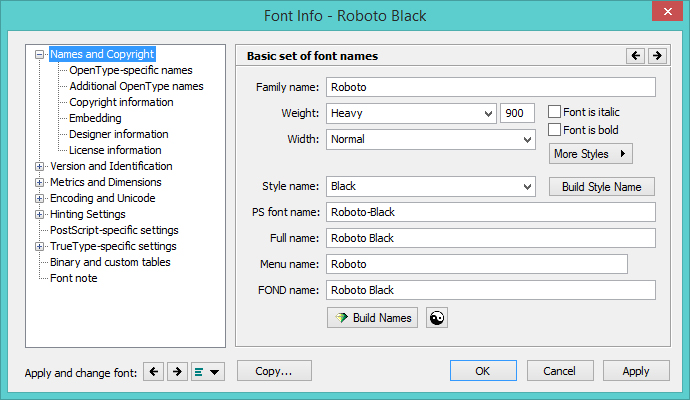Open Binary and custom tables page

[110, 262]
